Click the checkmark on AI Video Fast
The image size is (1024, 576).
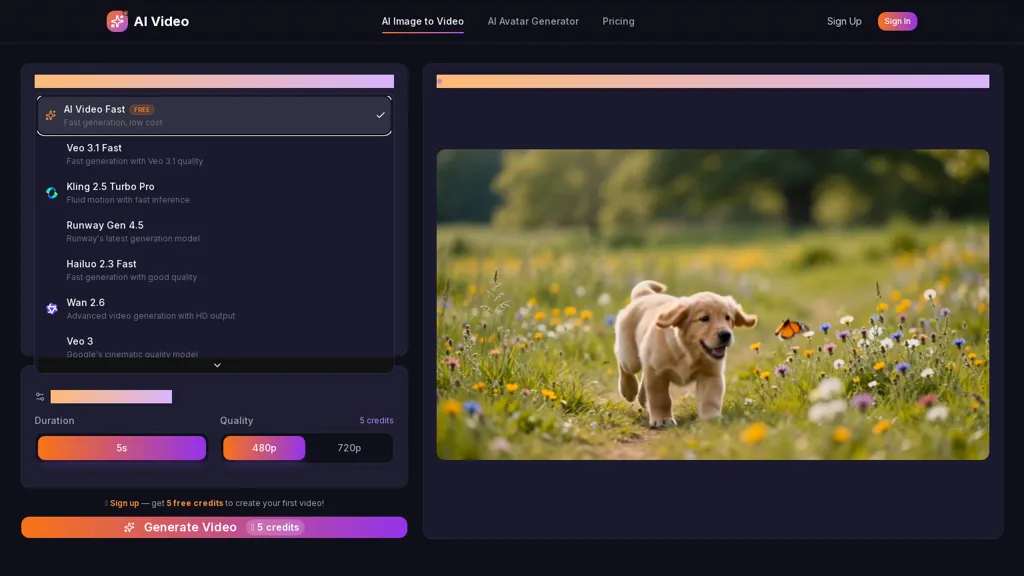click(x=380, y=116)
